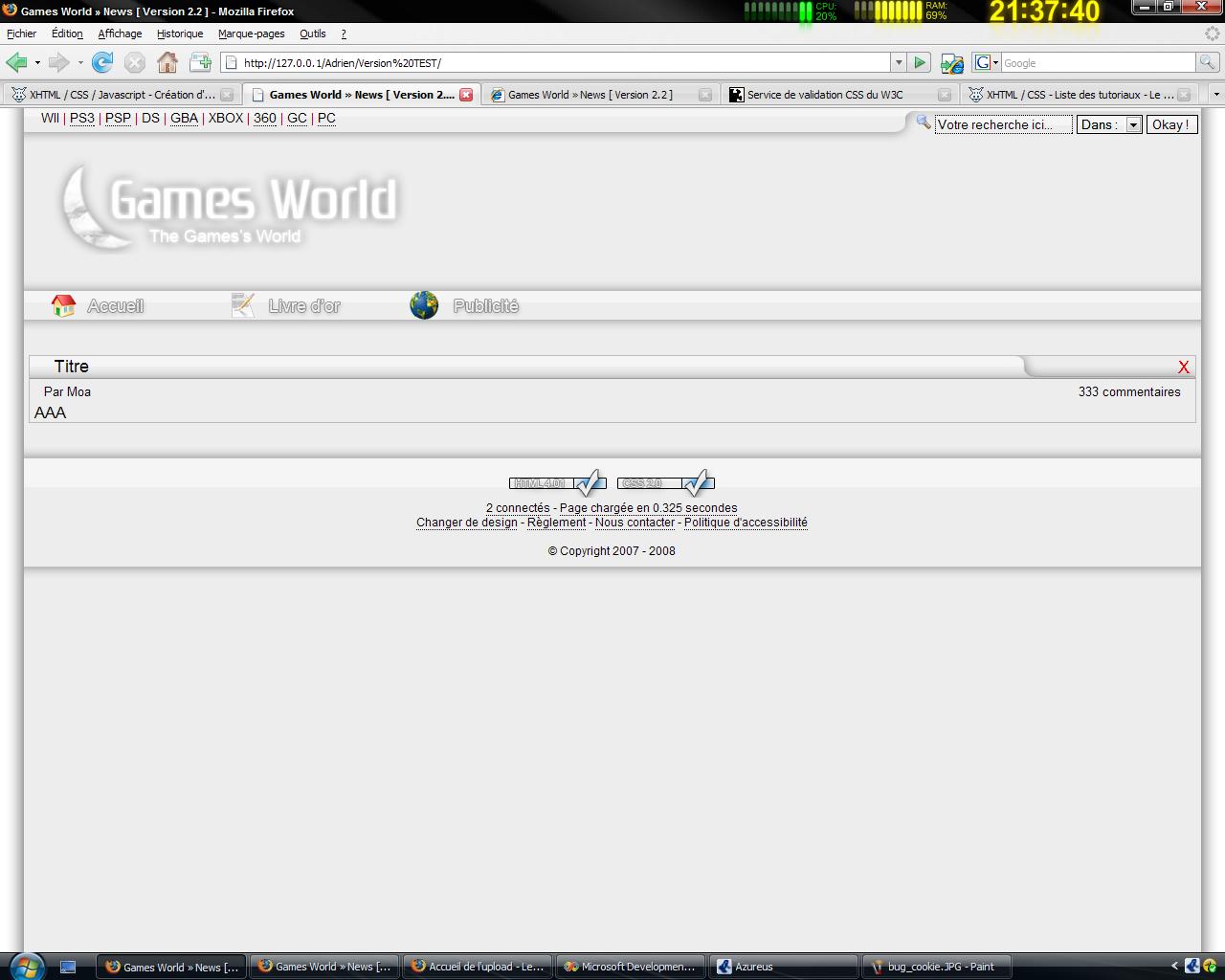The height and width of the screenshot is (980, 1225).
Task: Follow the PS3 platform link
Action: (82, 119)
